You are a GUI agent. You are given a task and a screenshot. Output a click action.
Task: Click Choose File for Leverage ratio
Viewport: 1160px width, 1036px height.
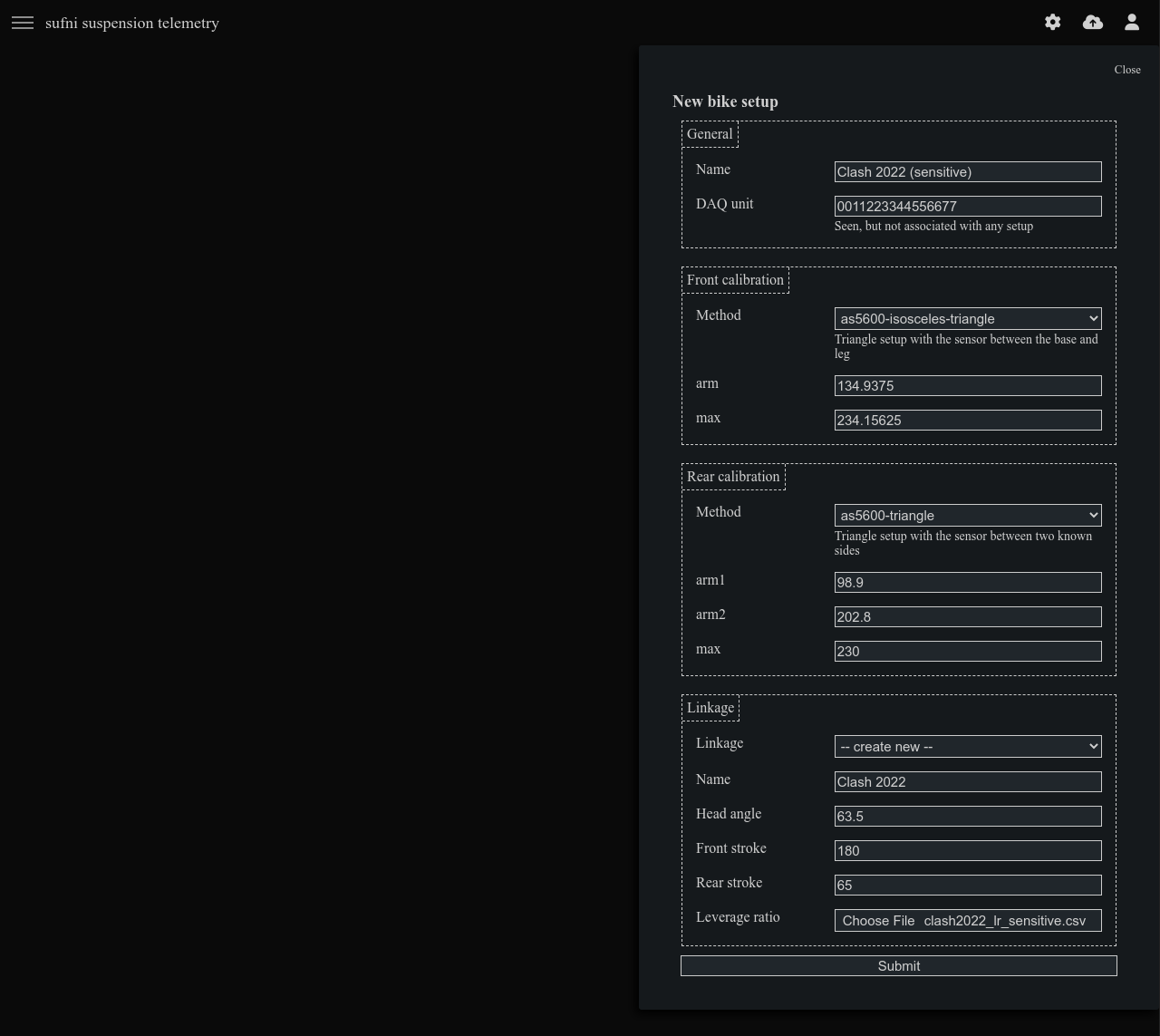(x=878, y=921)
